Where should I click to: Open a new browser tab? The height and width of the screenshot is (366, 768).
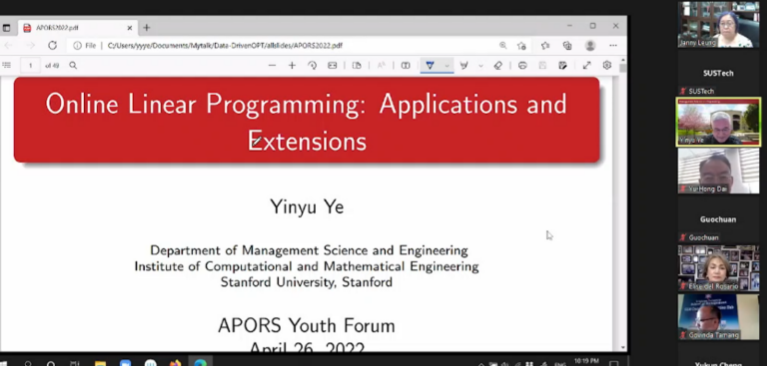[x=146, y=28]
